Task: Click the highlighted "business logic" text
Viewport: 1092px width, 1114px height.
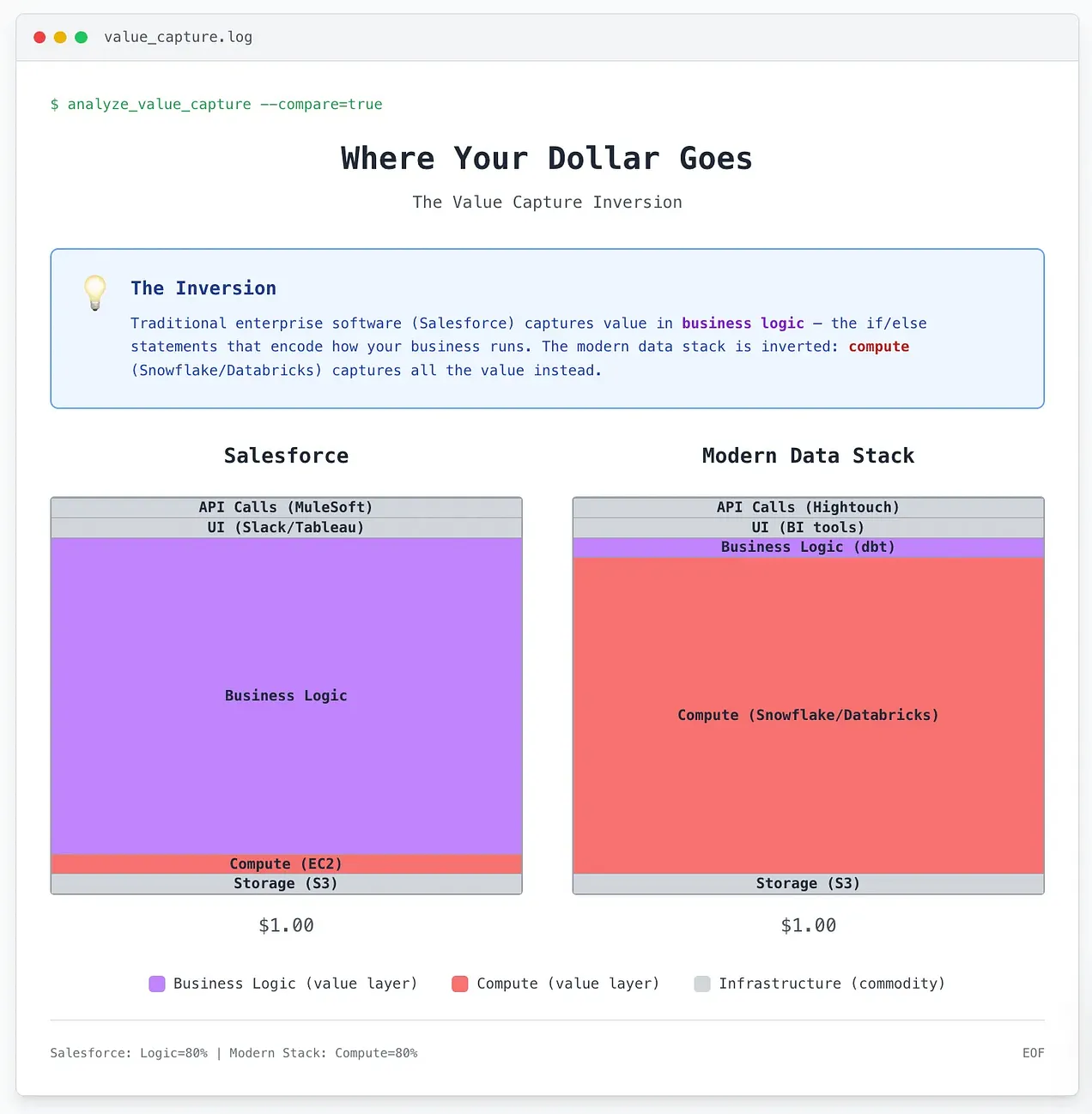Action: click(743, 324)
